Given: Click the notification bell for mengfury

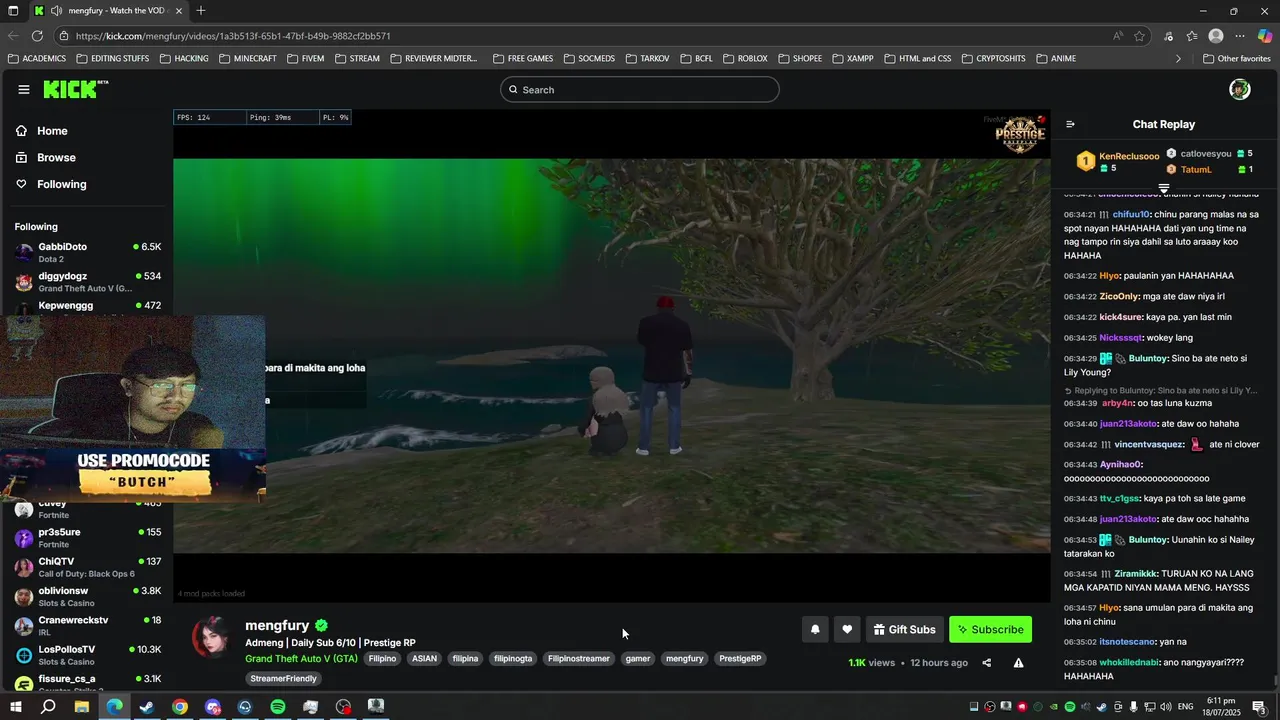Looking at the screenshot, I should click(x=815, y=629).
